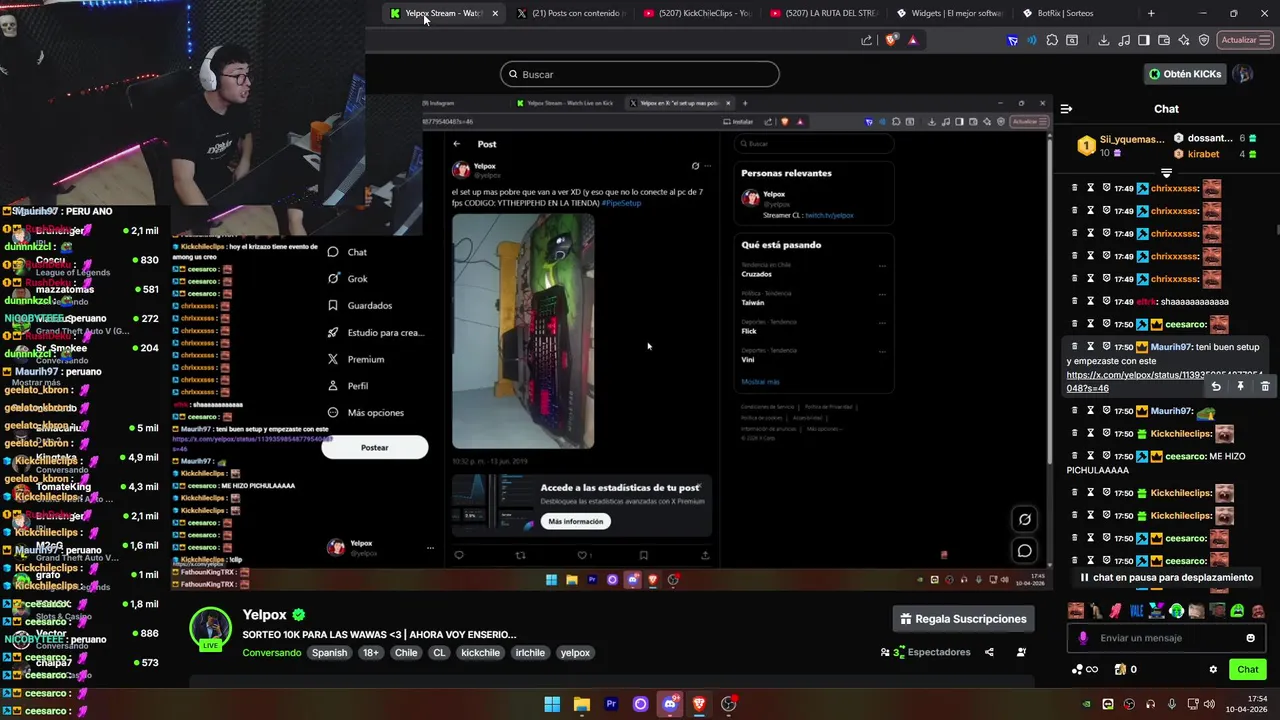Click the VALE emote in quick emote row
This screenshot has height=720, width=1280.
(x=1136, y=611)
